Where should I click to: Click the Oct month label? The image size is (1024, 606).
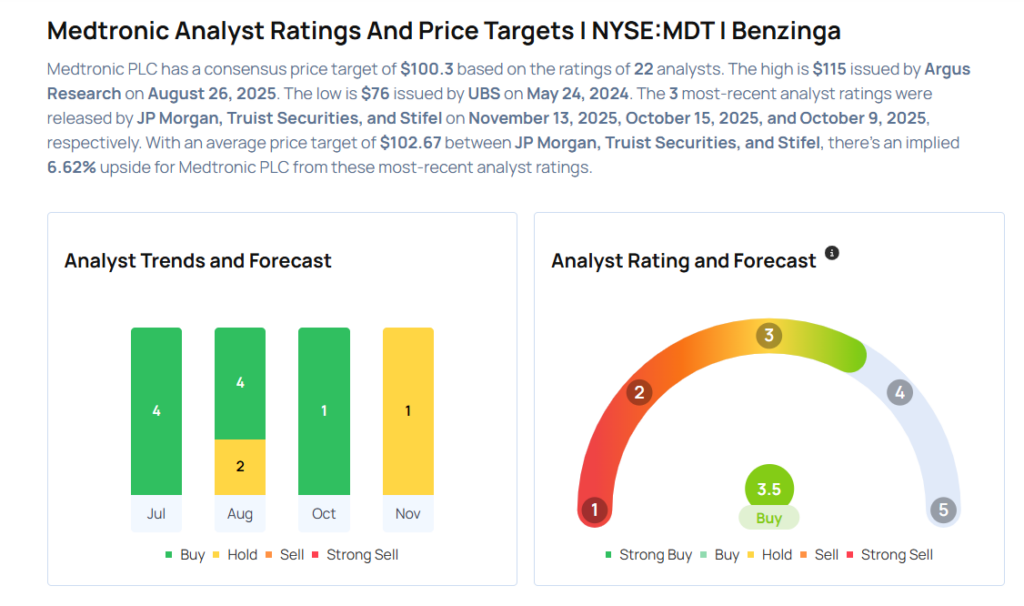pyautogui.click(x=324, y=514)
